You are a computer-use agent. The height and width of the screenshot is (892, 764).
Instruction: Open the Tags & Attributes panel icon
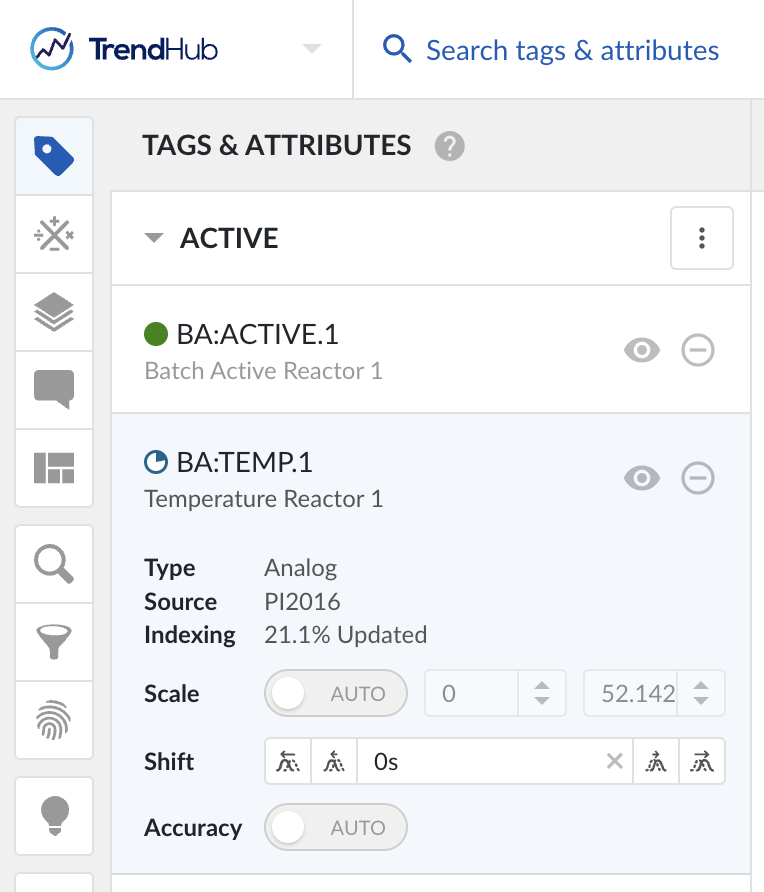(x=54, y=156)
